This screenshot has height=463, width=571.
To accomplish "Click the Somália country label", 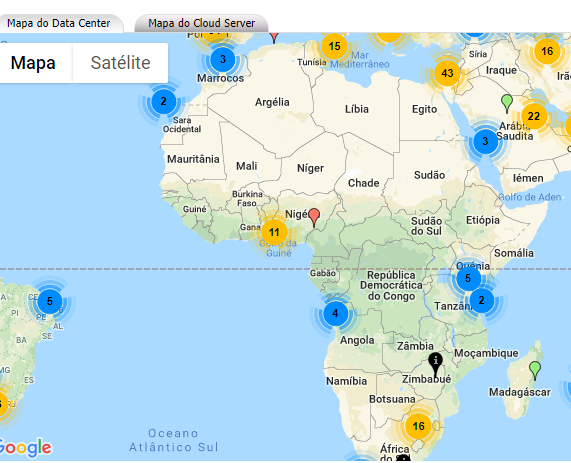I will coord(513,253).
